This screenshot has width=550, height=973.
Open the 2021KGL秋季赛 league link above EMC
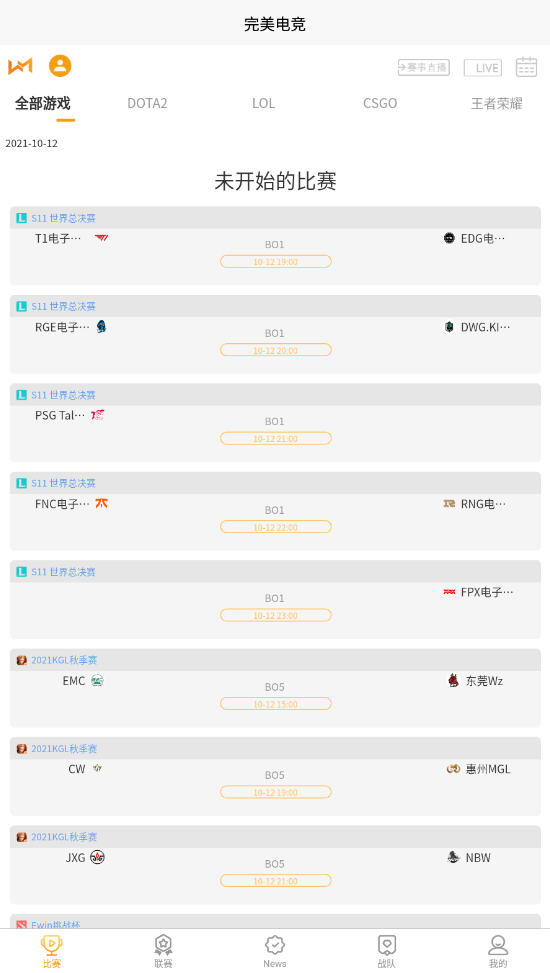point(64,660)
